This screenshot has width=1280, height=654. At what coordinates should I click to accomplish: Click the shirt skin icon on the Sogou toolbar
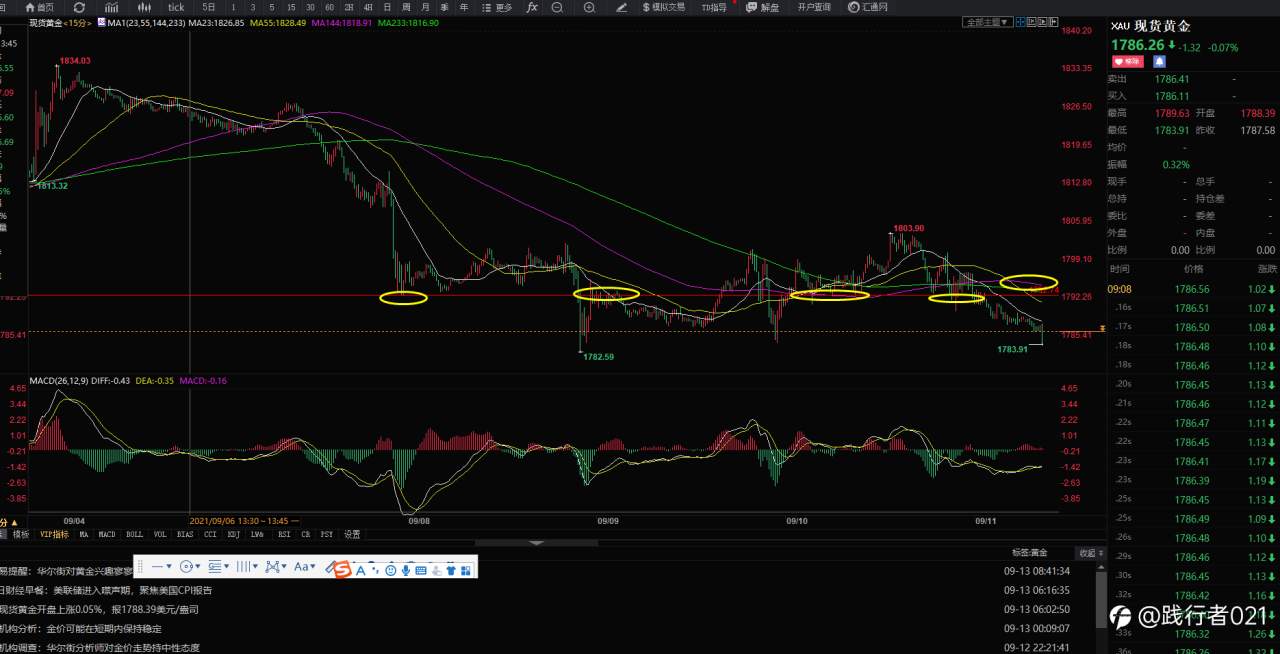click(x=450, y=570)
